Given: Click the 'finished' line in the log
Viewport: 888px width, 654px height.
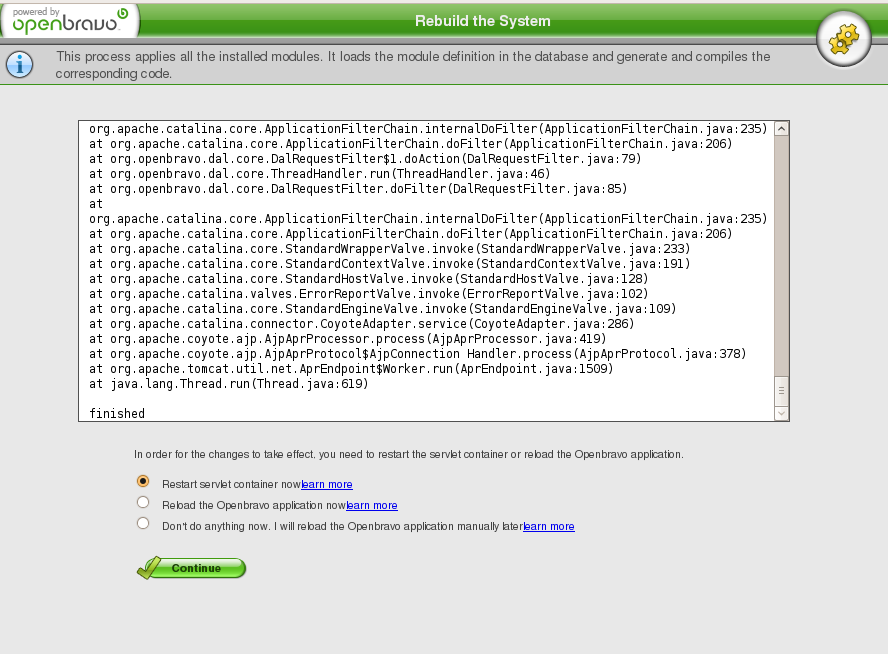Looking at the screenshot, I should 117,413.
